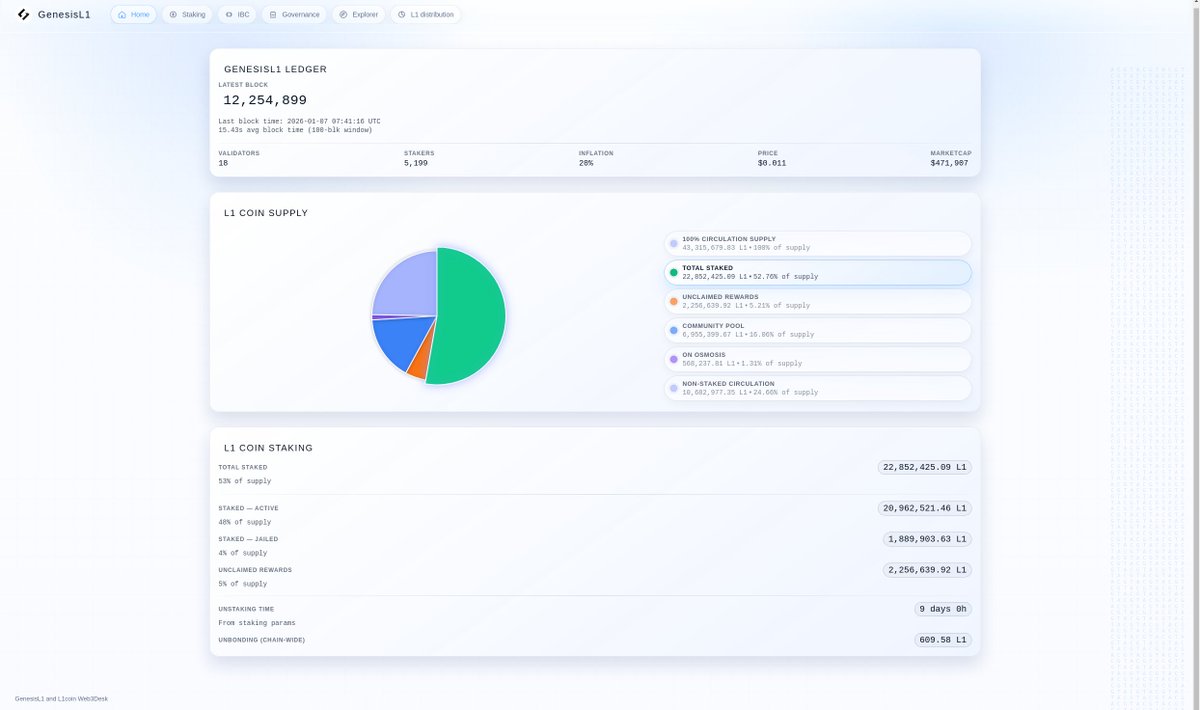
Task: Click the blue Community Pool legend dot
Action: 674,330
